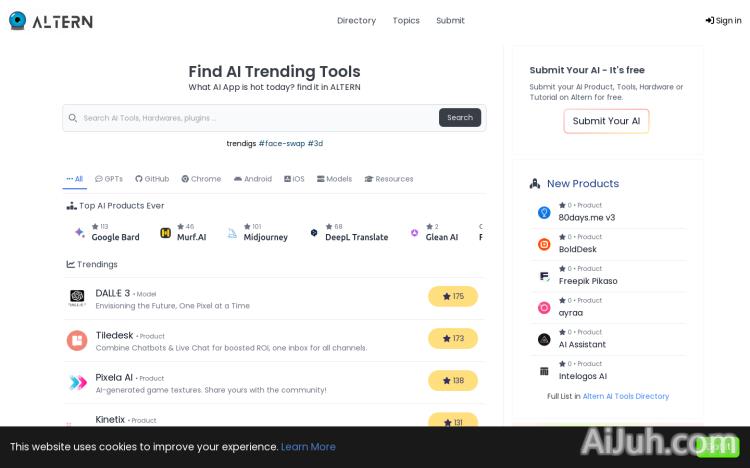Click the Pixela AI product icon
The image size is (750, 468).
point(77,382)
